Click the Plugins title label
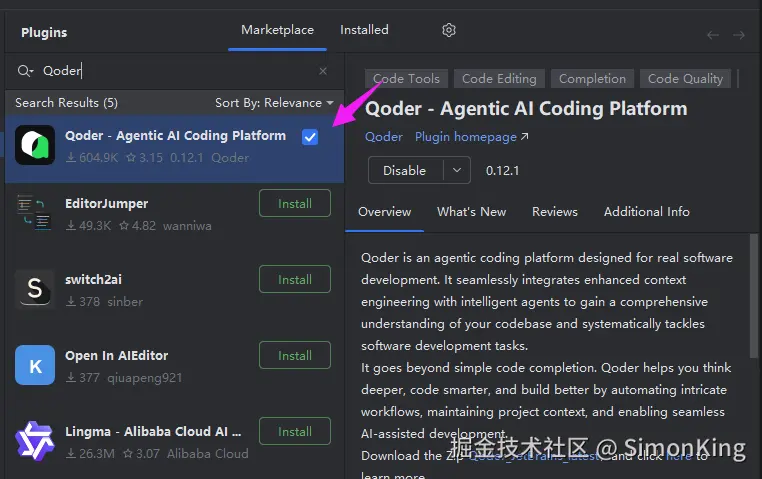Screen dimensions: 762x479 pyautogui.click(x=44, y=33)
